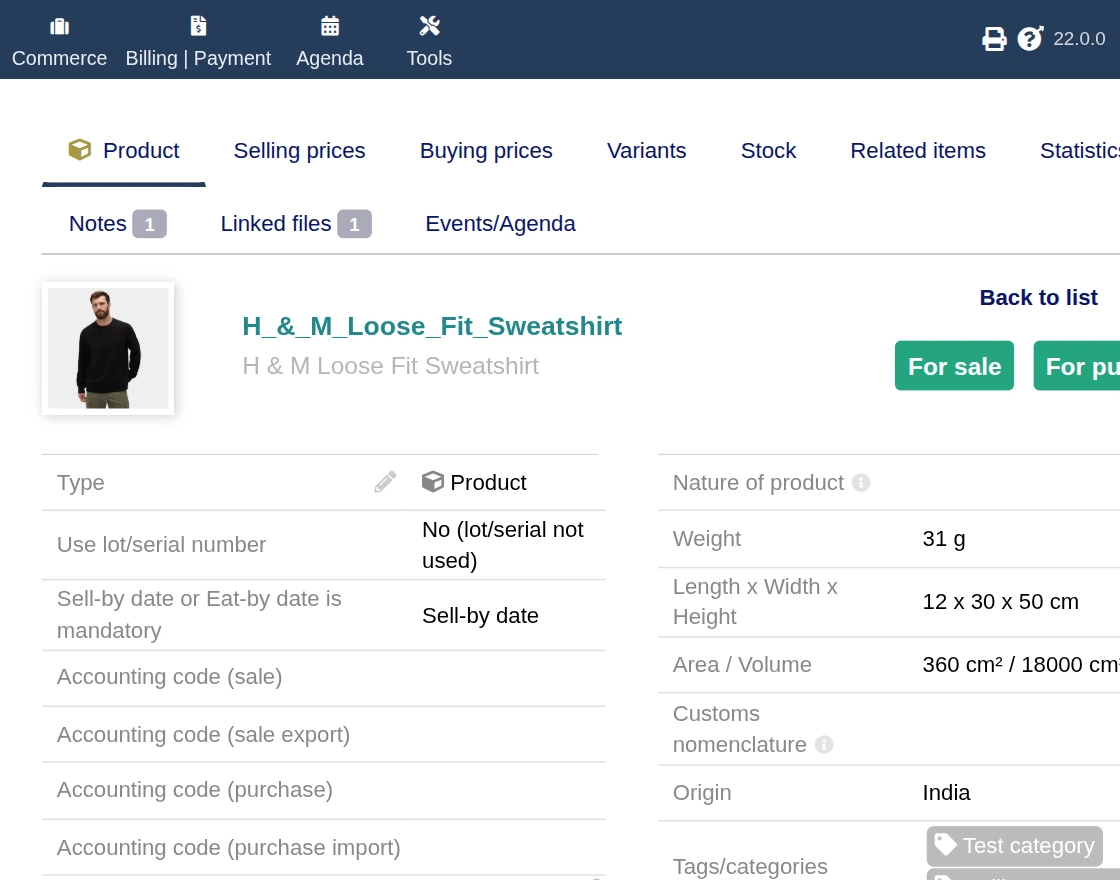Click the info icon beside Customs nomenclature
The image size is (1120, 880).
point(824,744)
